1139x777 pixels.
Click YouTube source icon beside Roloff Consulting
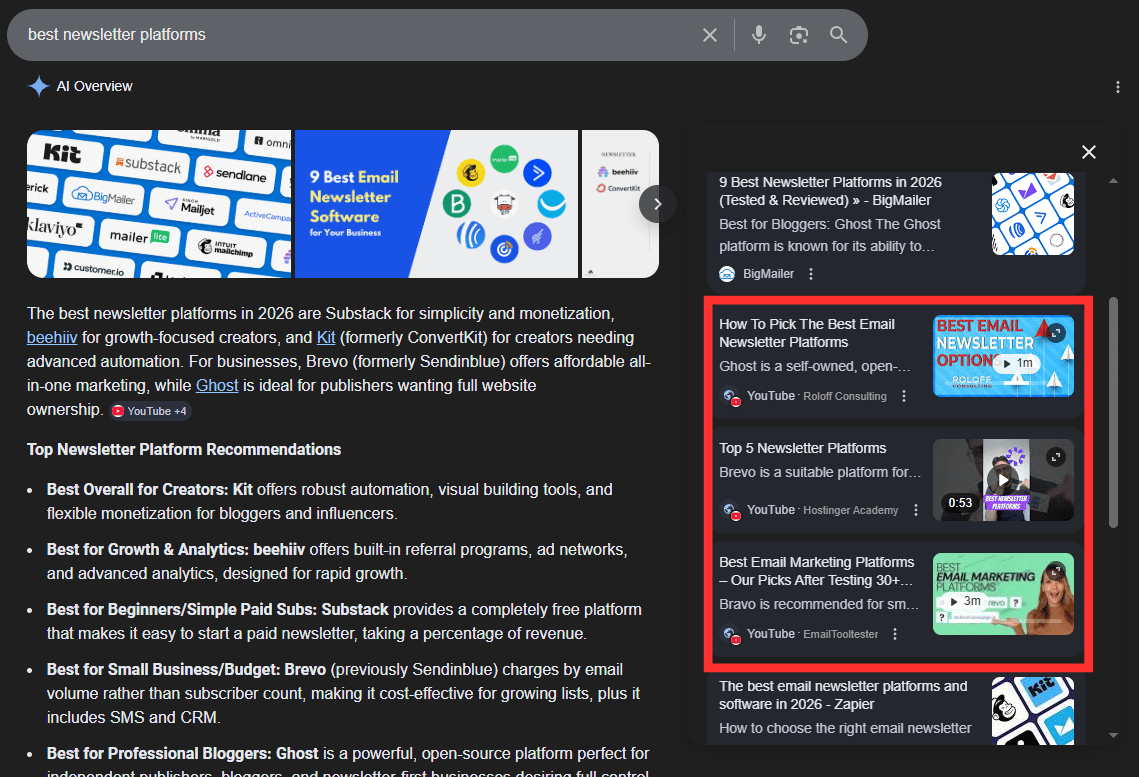[730, 396]
